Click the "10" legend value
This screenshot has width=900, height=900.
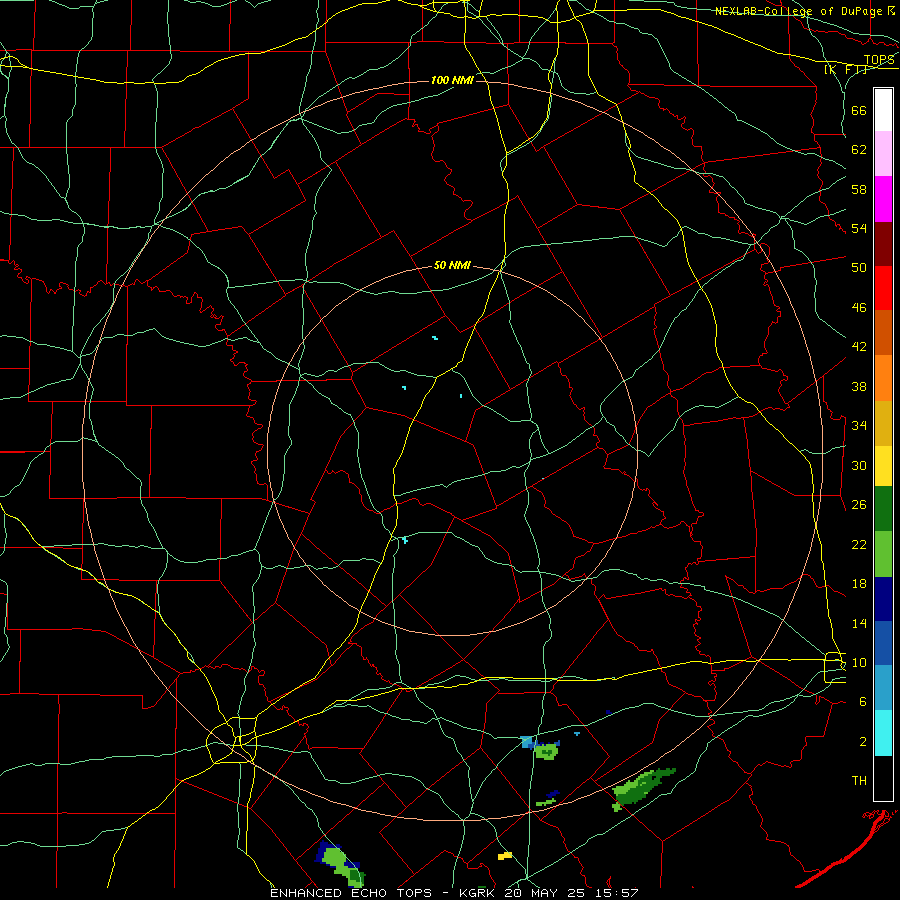click(x=859, y=662)
